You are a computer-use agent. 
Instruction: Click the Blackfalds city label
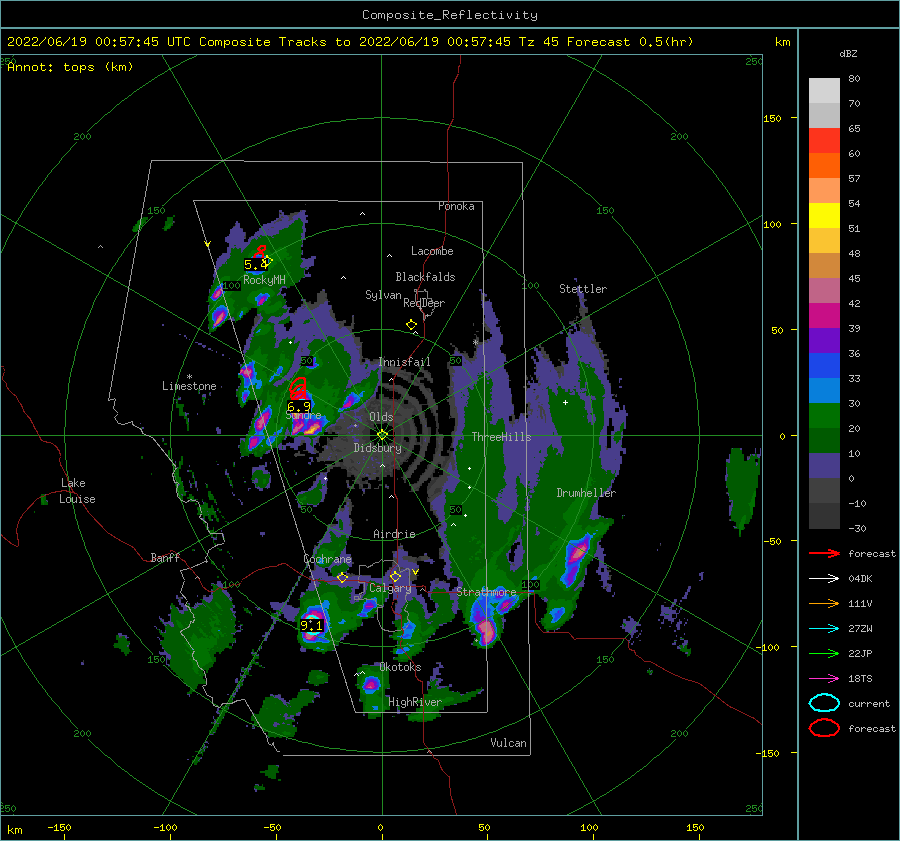click(x=425, y=277)
